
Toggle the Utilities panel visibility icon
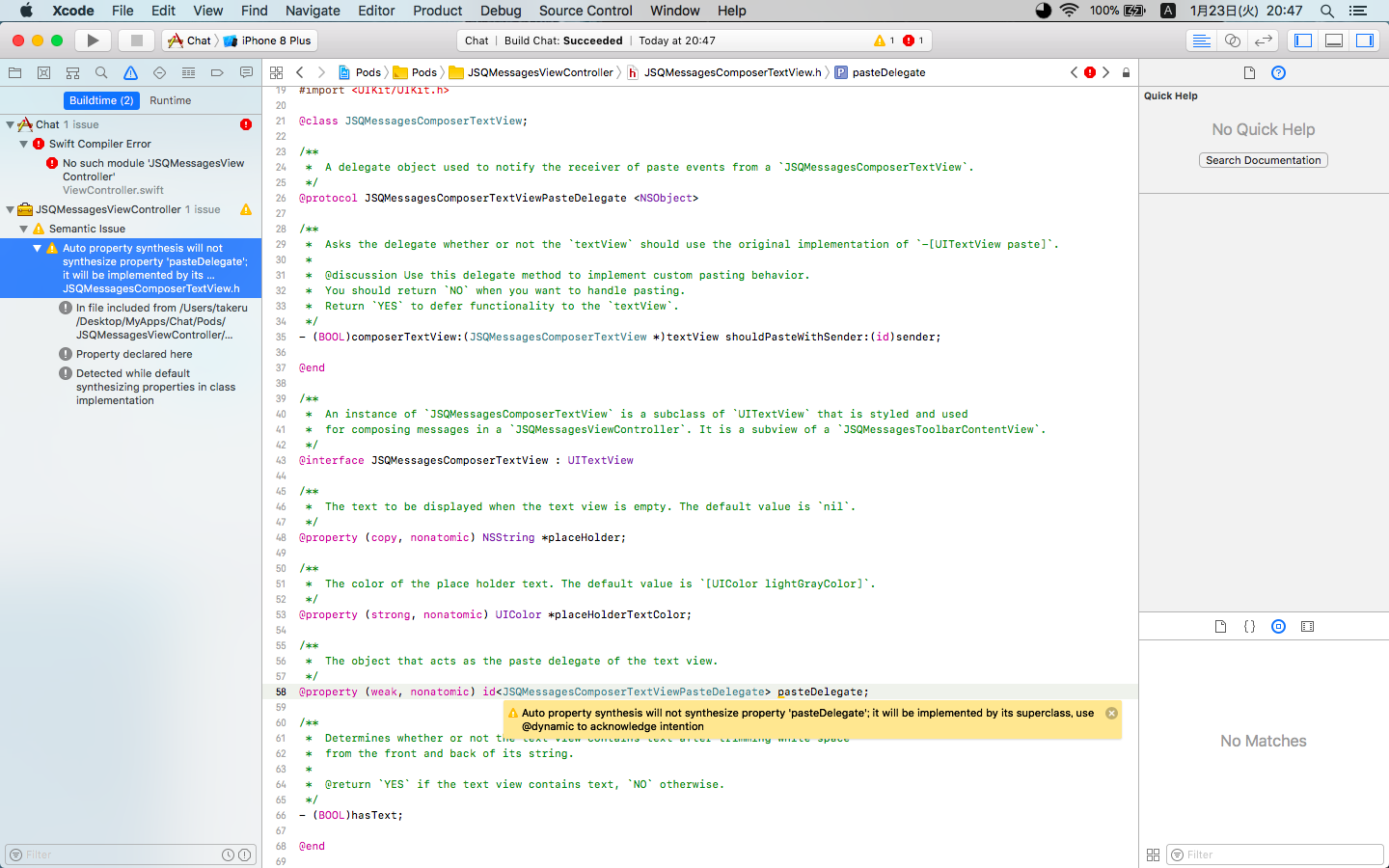coord(1365,40)
